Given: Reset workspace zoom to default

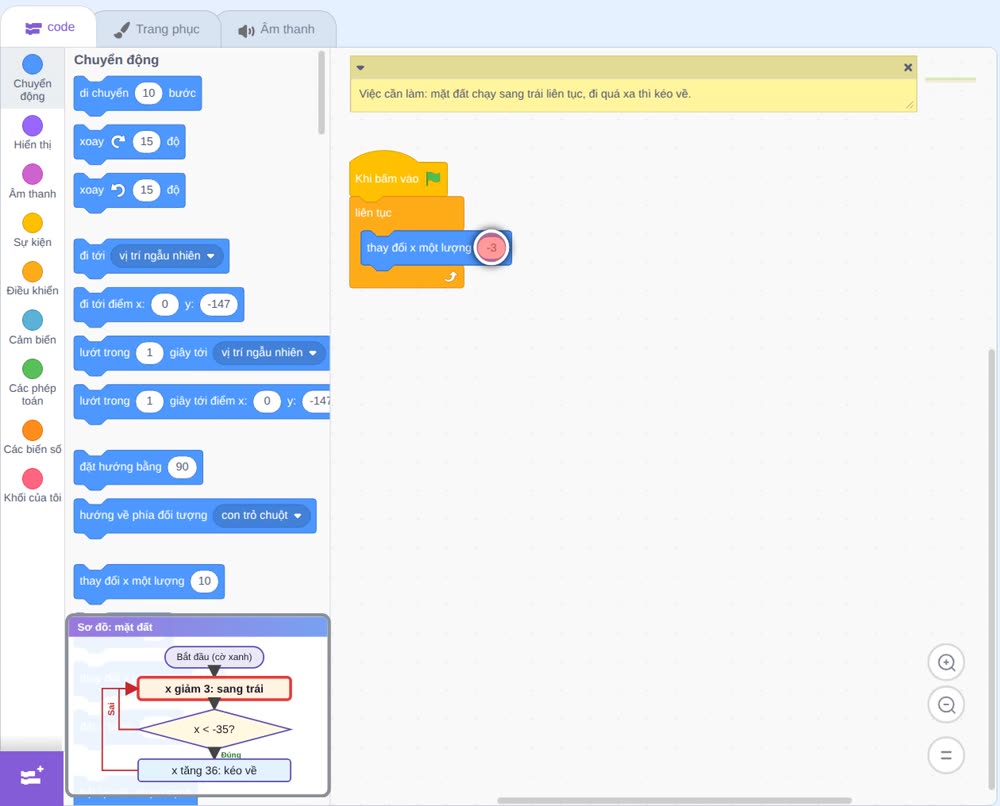Looking at the screenshot, I should tap(946, 755).
